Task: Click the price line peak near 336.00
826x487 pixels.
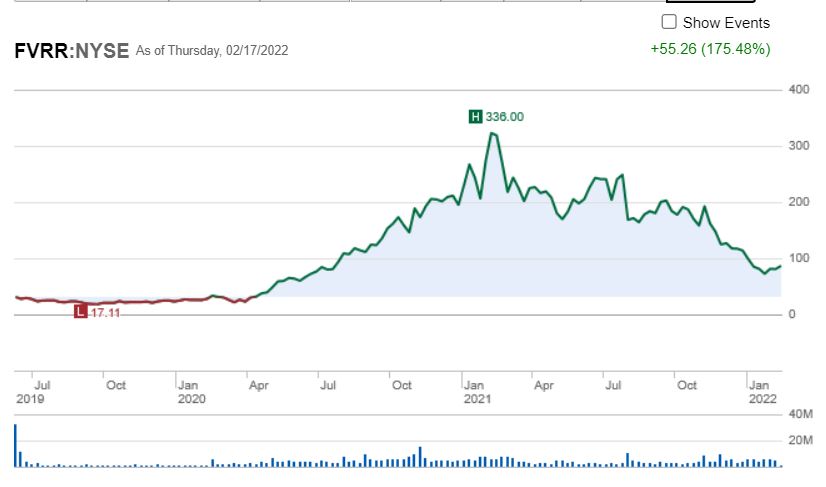Action: click(493, 134)
